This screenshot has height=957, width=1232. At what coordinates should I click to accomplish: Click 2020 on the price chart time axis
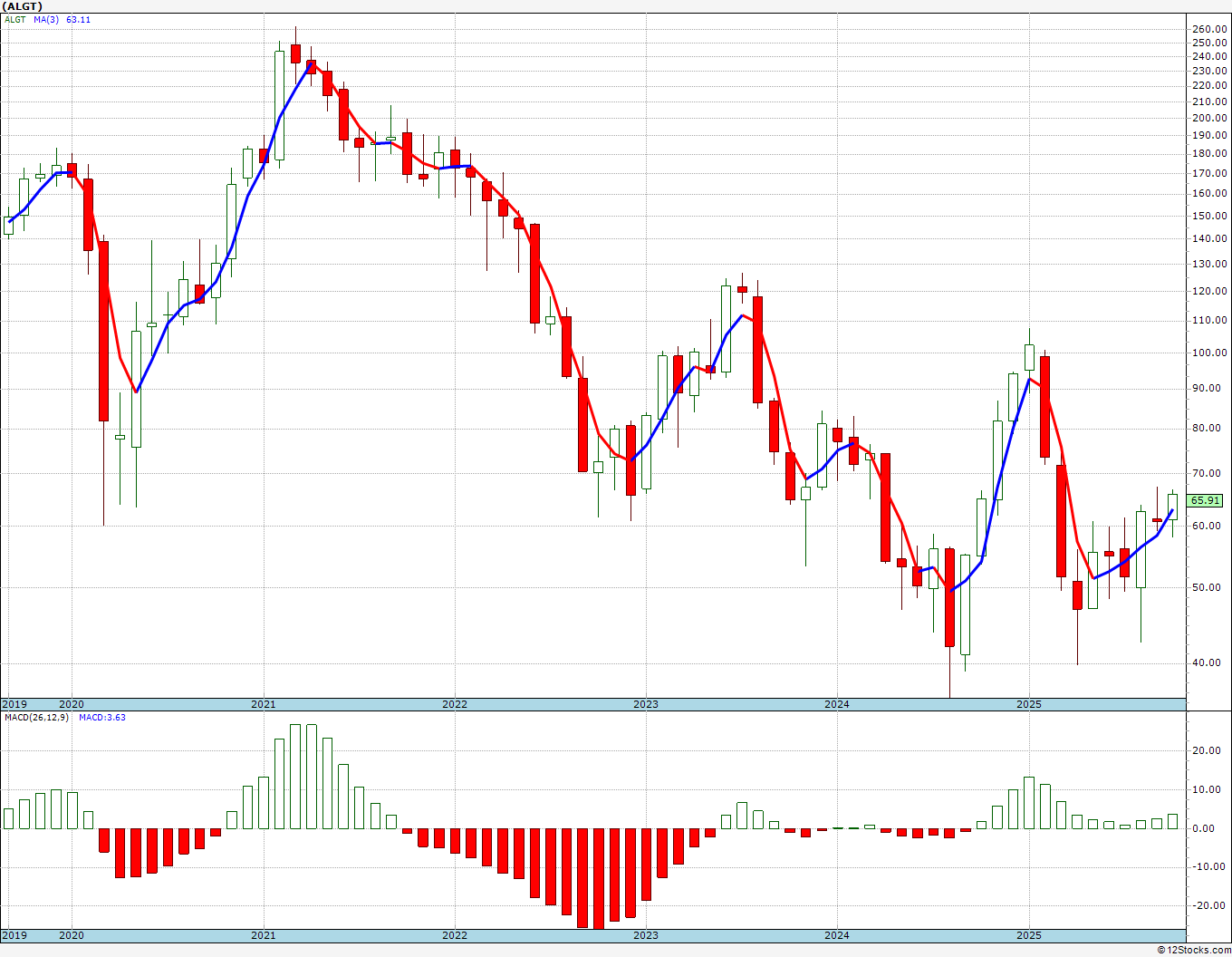tap(71, 704)
